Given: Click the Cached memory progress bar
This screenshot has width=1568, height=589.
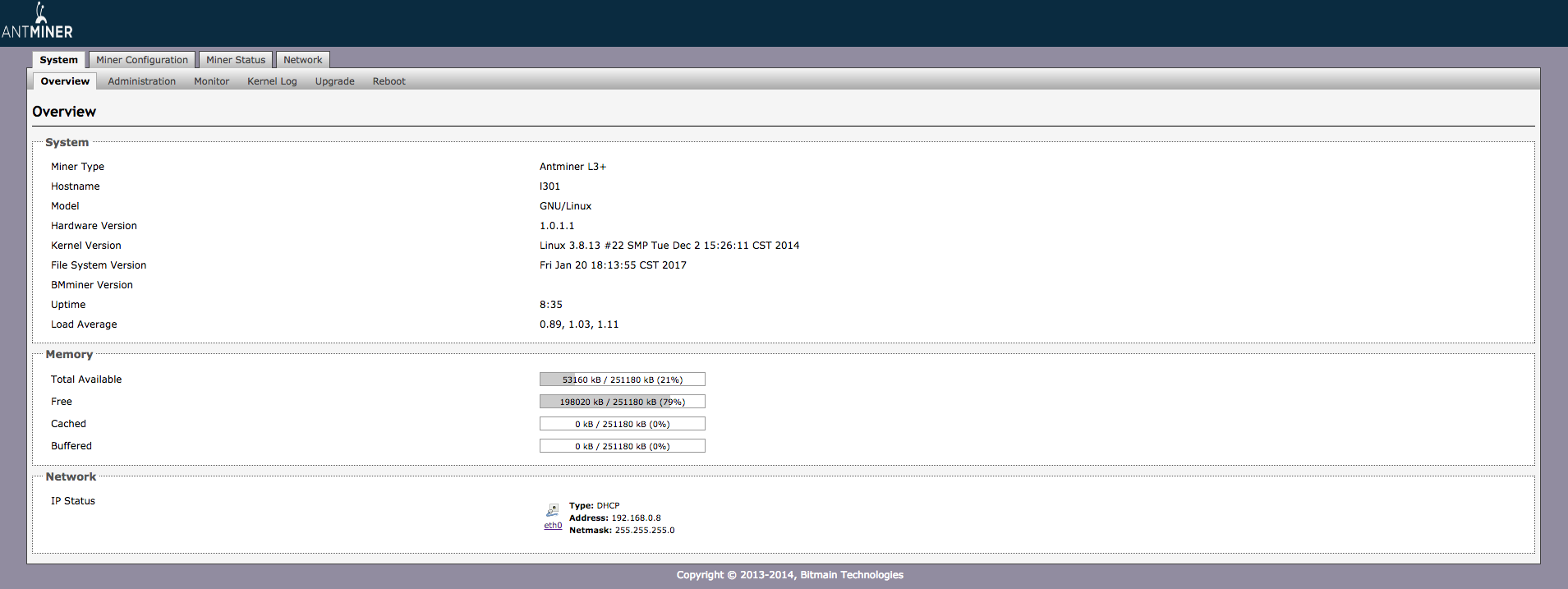Looking at the screenshot, I should [622, 424].
